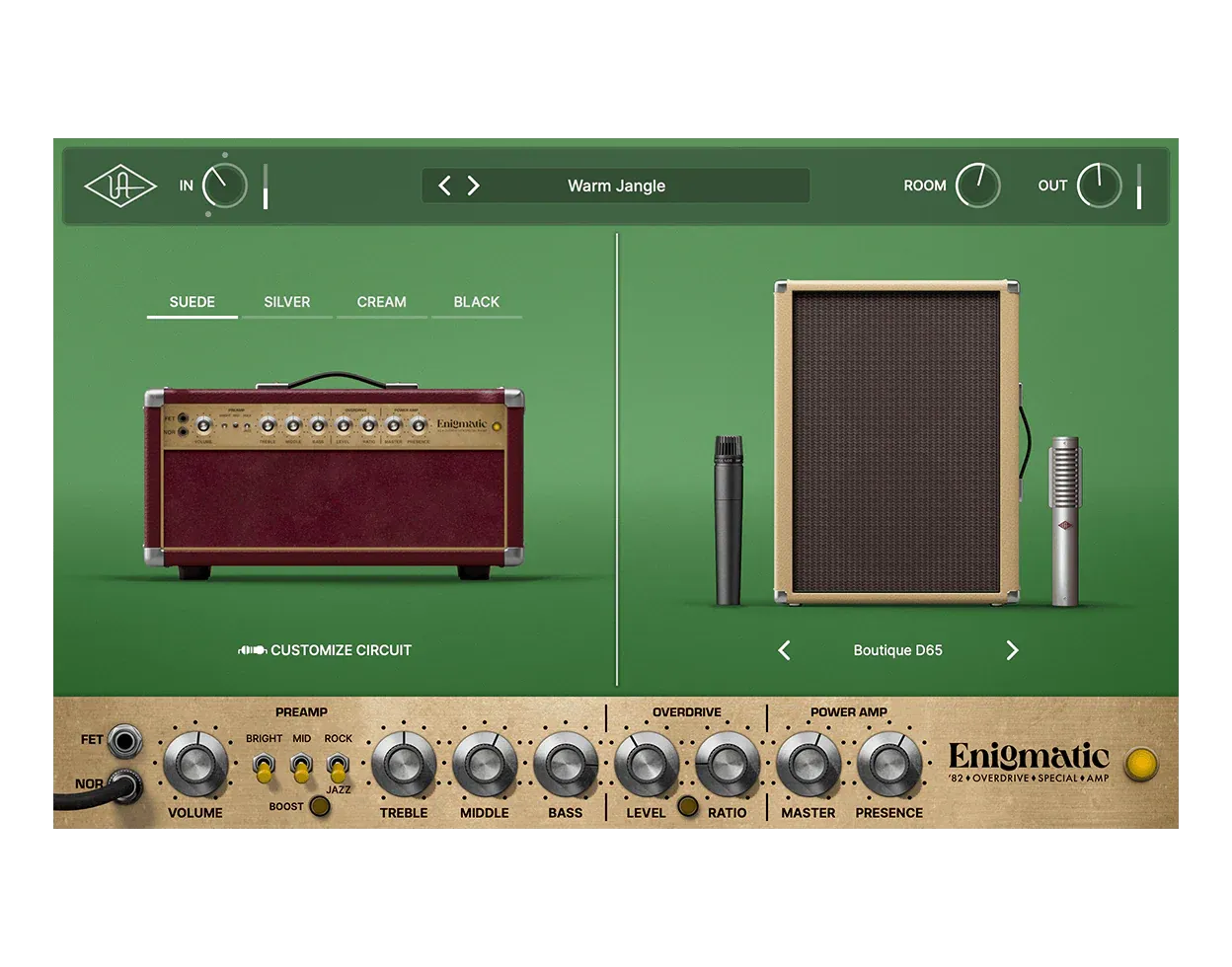Click the BASS knob

pyautogui.click(x=566, y=765)
